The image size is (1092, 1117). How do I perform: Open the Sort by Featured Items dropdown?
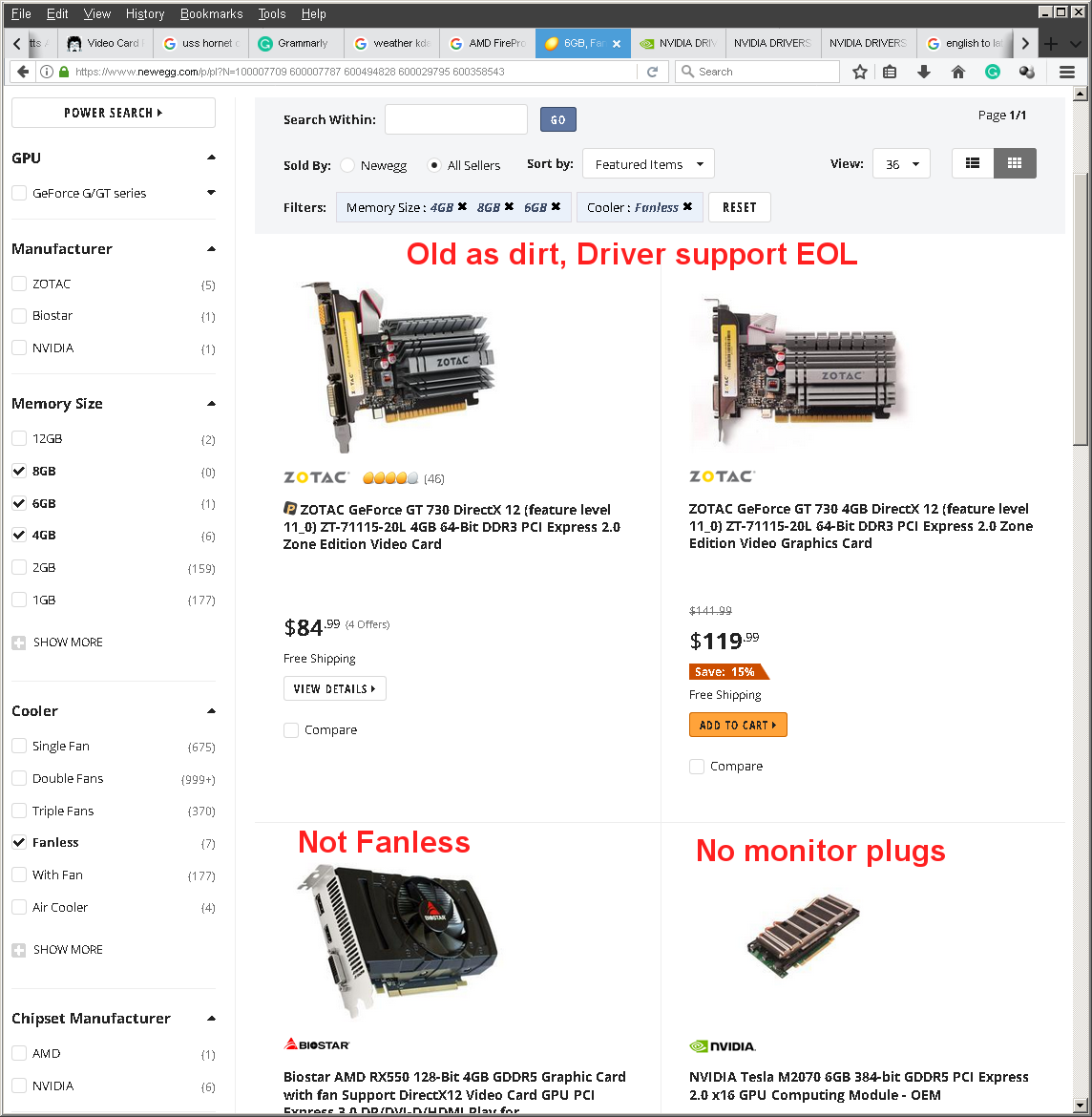point(648,164)
